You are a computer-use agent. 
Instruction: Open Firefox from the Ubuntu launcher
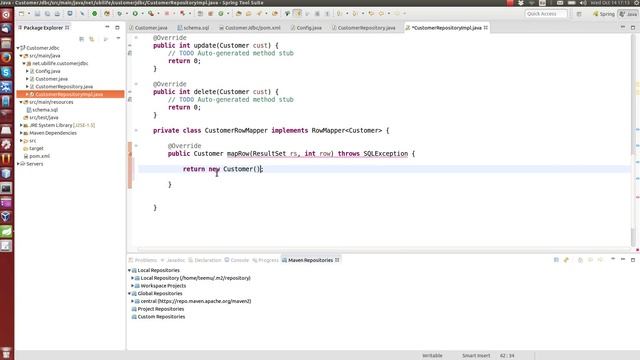(6, 58)
